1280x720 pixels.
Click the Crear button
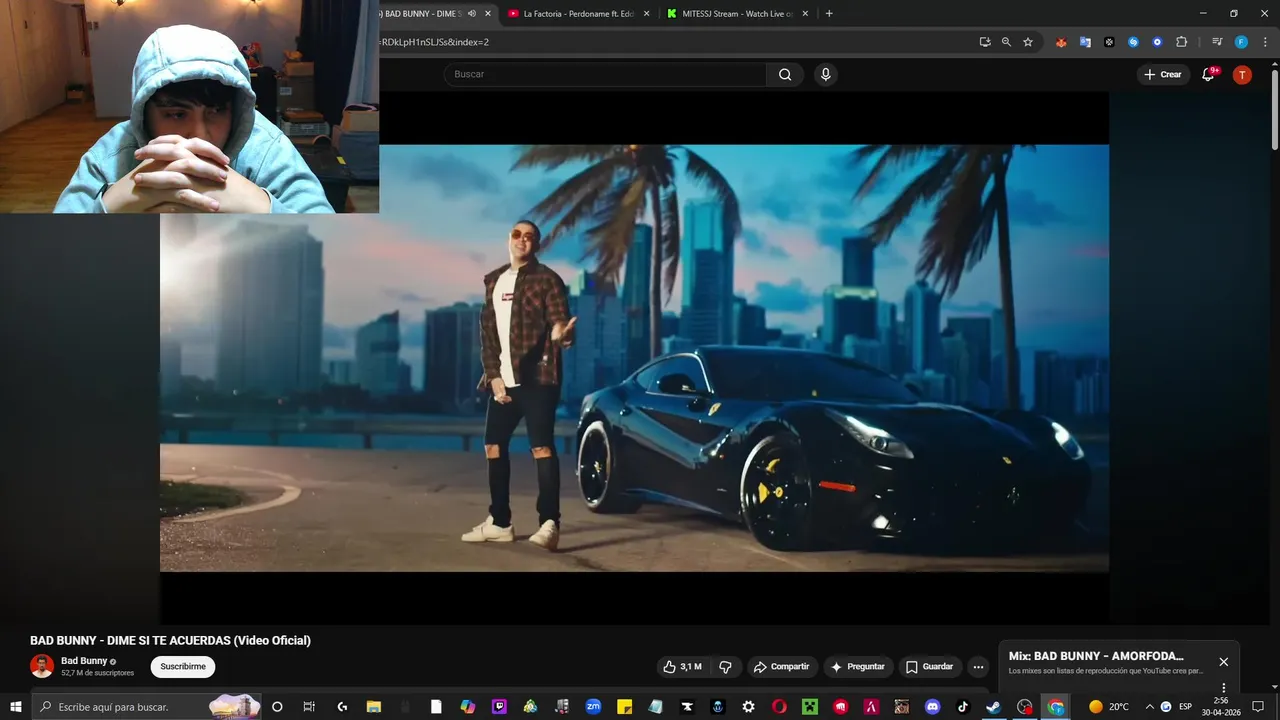[1163, 74]
